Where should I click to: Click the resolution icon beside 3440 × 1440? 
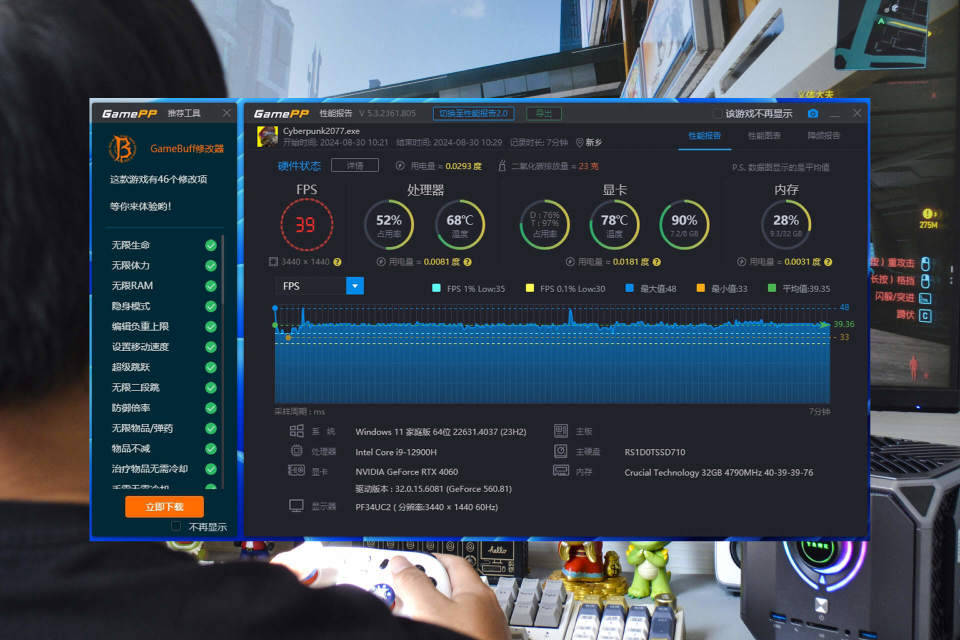pos(274,262)
